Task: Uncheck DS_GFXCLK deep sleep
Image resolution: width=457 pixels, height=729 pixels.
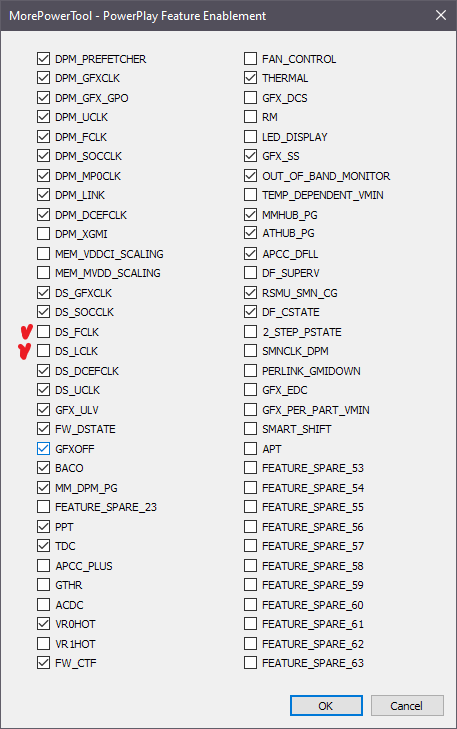Action: pos(43,293)
